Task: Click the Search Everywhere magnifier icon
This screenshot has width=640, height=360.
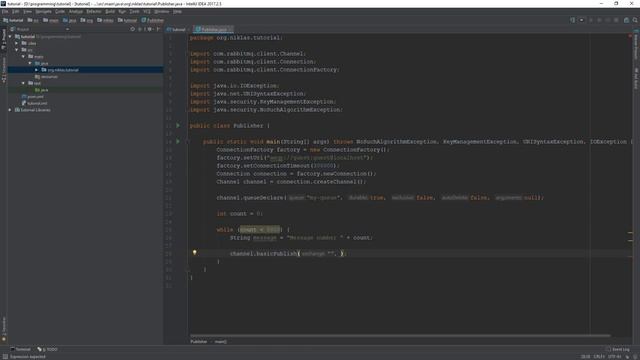Action: [635, 20]
